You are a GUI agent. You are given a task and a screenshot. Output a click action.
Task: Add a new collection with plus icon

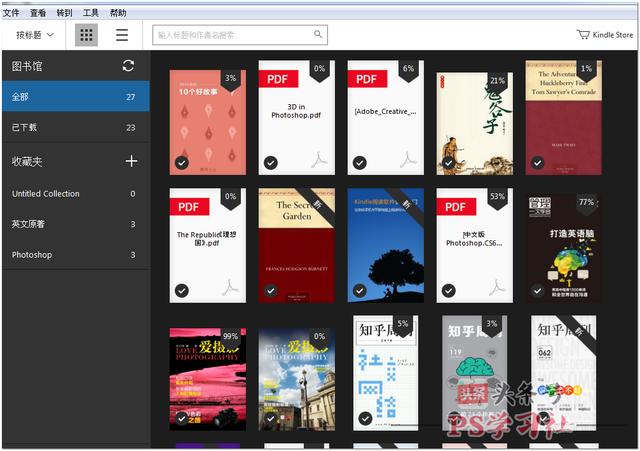[x=131, y=161]
